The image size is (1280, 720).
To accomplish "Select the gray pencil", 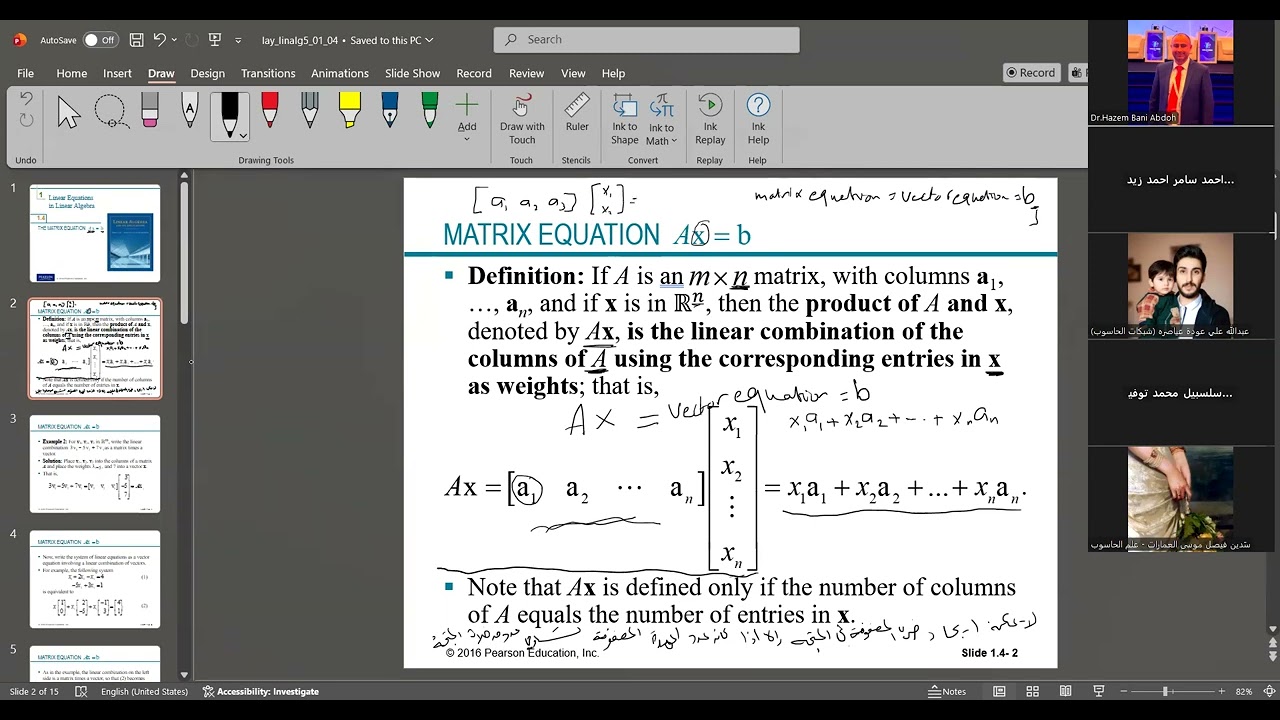I will (x=310, y=111).
